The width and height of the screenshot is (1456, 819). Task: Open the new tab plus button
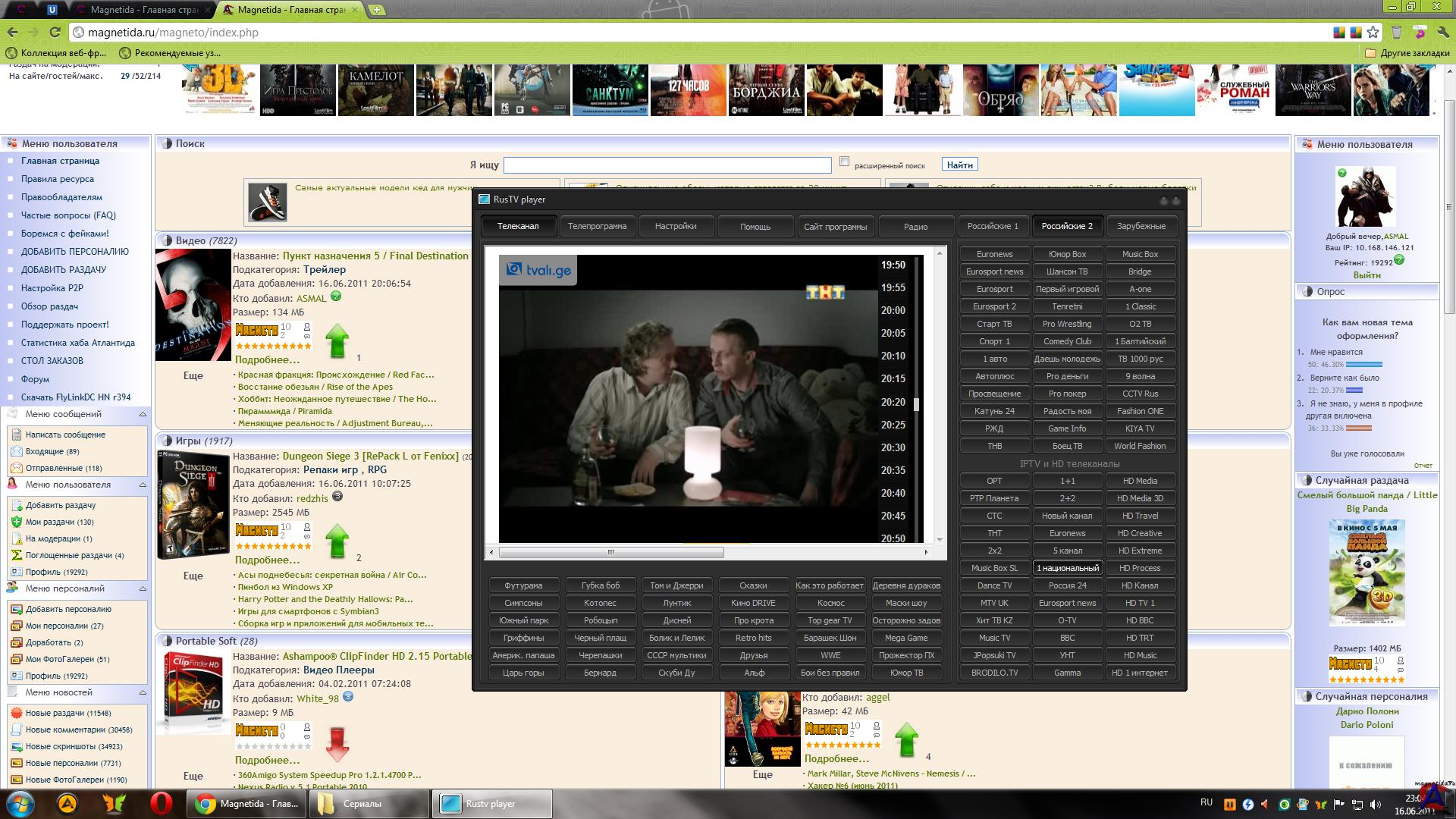(377, 10)
